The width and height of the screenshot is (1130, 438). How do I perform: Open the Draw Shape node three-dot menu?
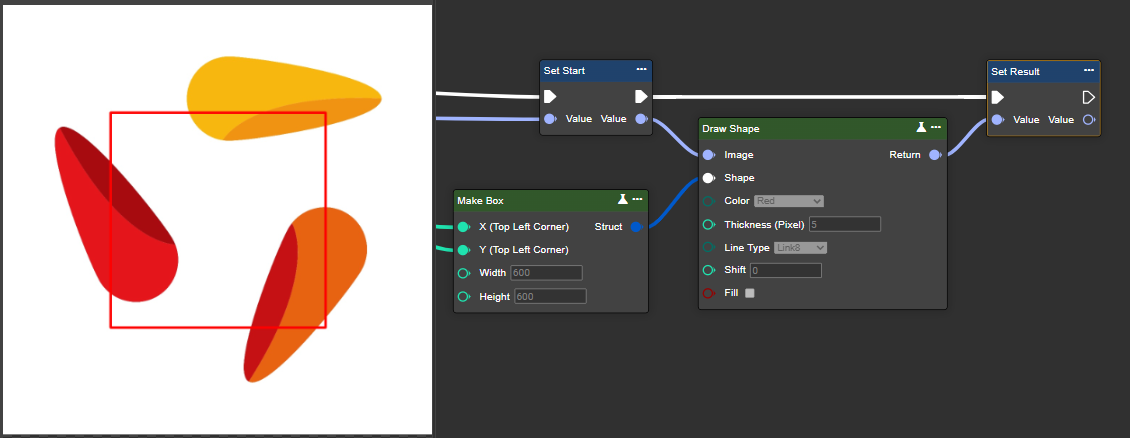[x=936, y=128]
